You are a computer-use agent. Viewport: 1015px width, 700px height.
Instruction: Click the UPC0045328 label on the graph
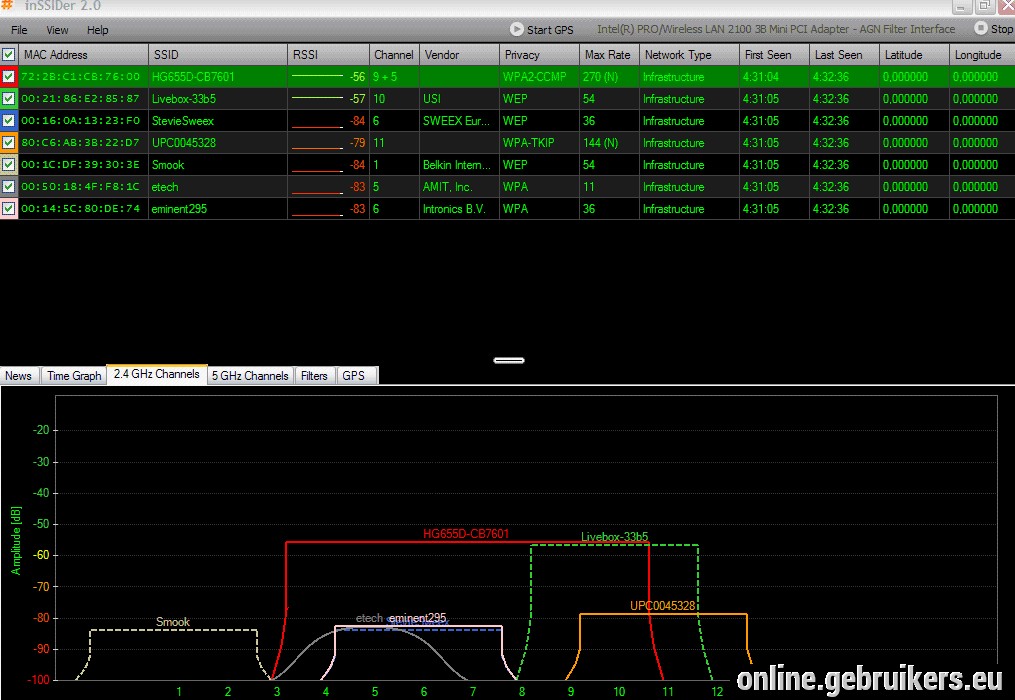click(x=662, y=605)
